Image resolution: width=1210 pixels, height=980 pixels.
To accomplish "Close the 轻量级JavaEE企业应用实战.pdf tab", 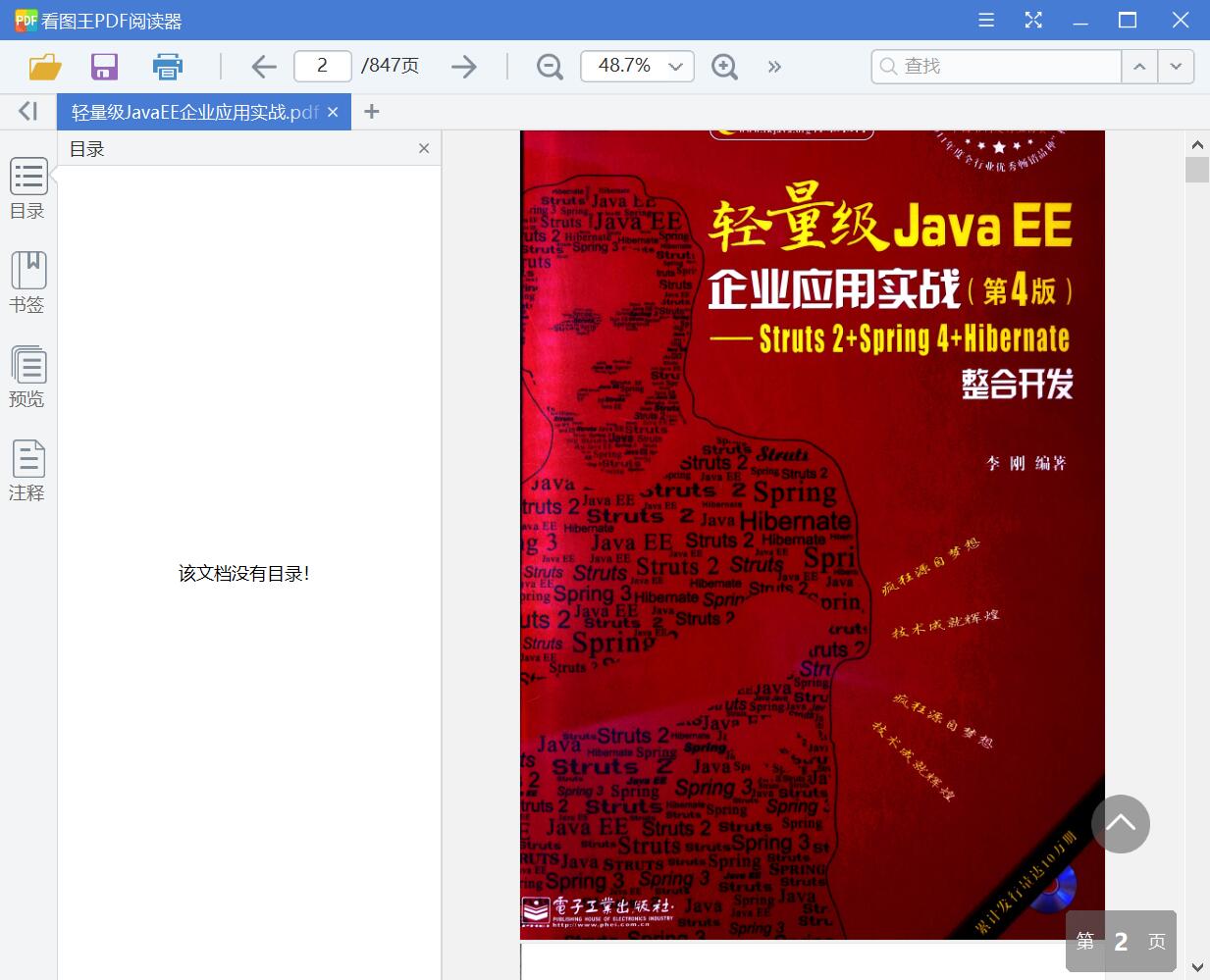I will [x=333, y=112].
